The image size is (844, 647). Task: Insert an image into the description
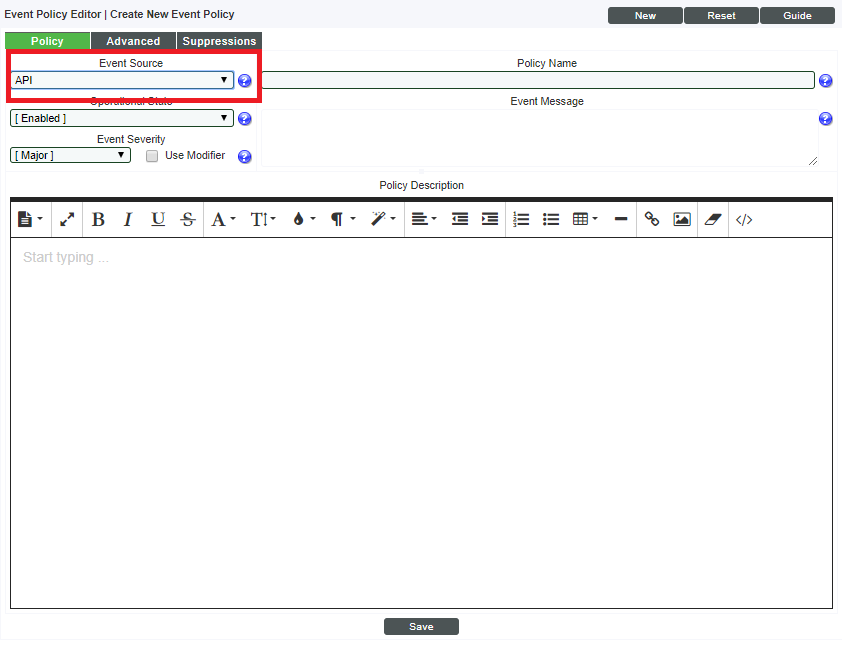point(682,219)
